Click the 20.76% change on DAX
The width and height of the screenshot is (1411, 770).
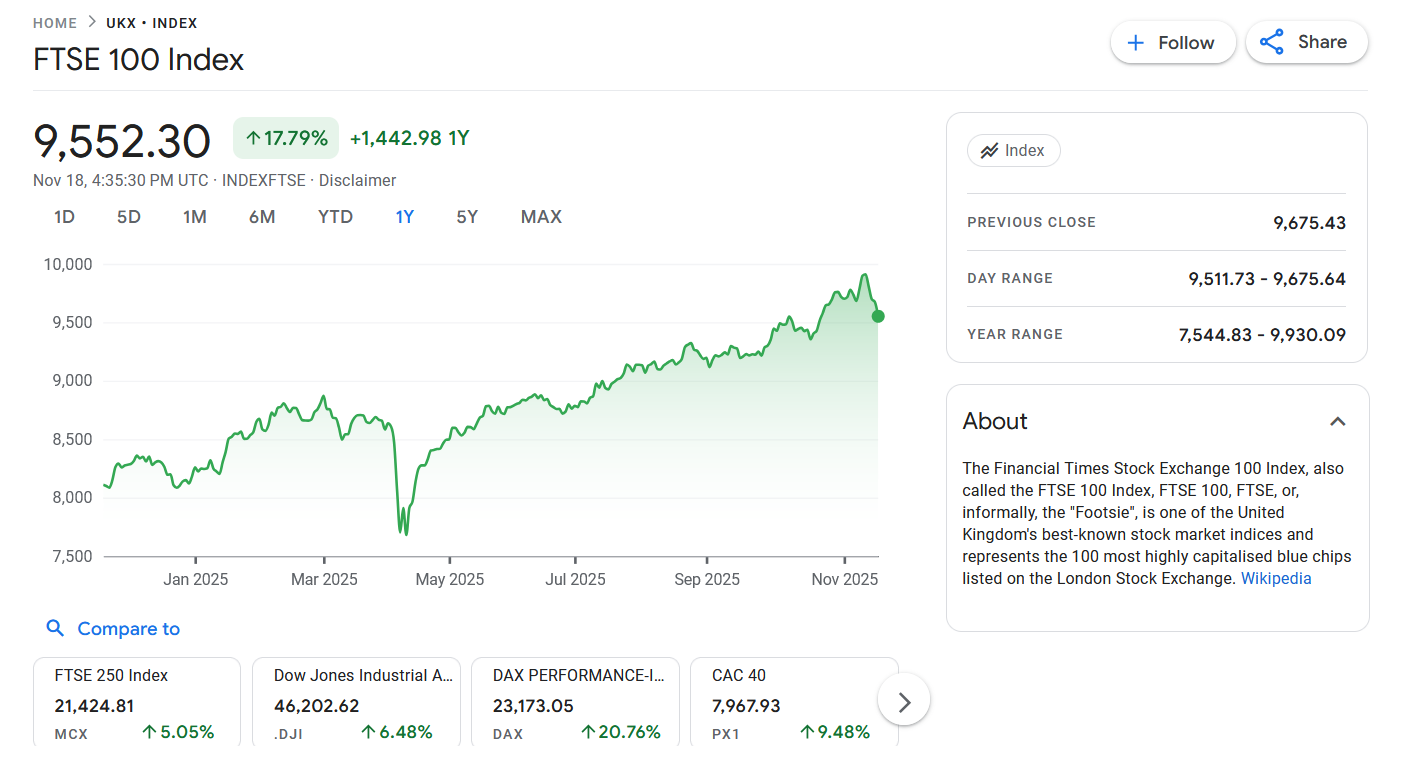tap(621, 732)
